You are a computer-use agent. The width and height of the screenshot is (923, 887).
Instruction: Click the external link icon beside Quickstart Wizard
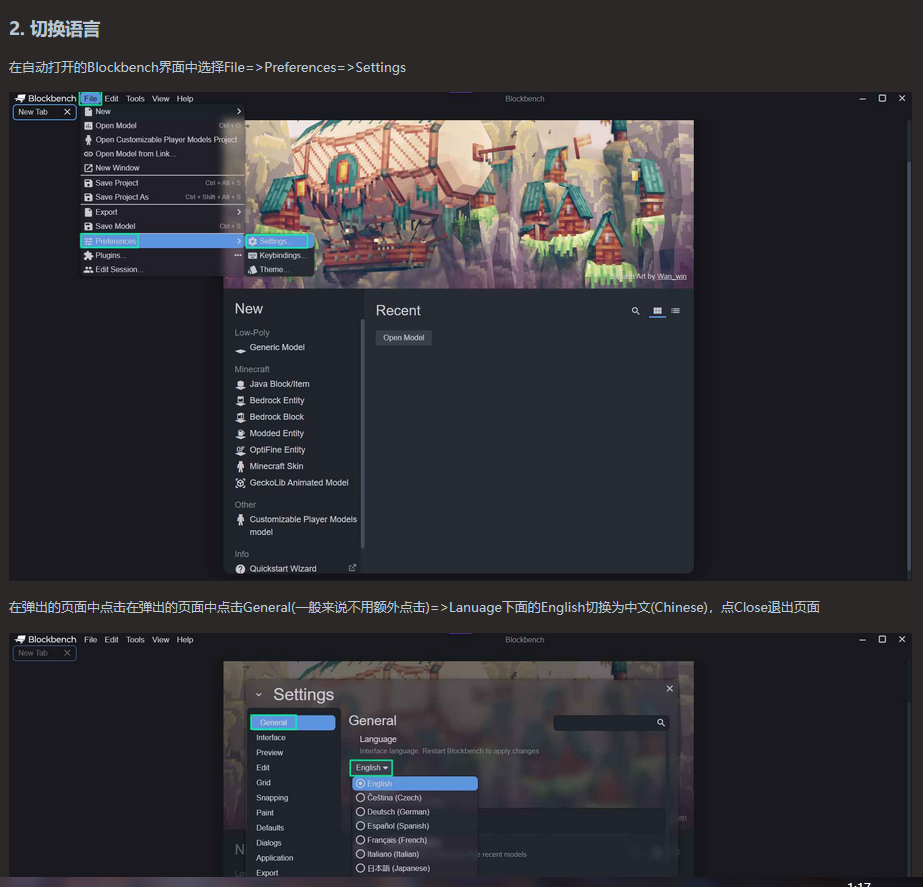(x=352, y=568)
